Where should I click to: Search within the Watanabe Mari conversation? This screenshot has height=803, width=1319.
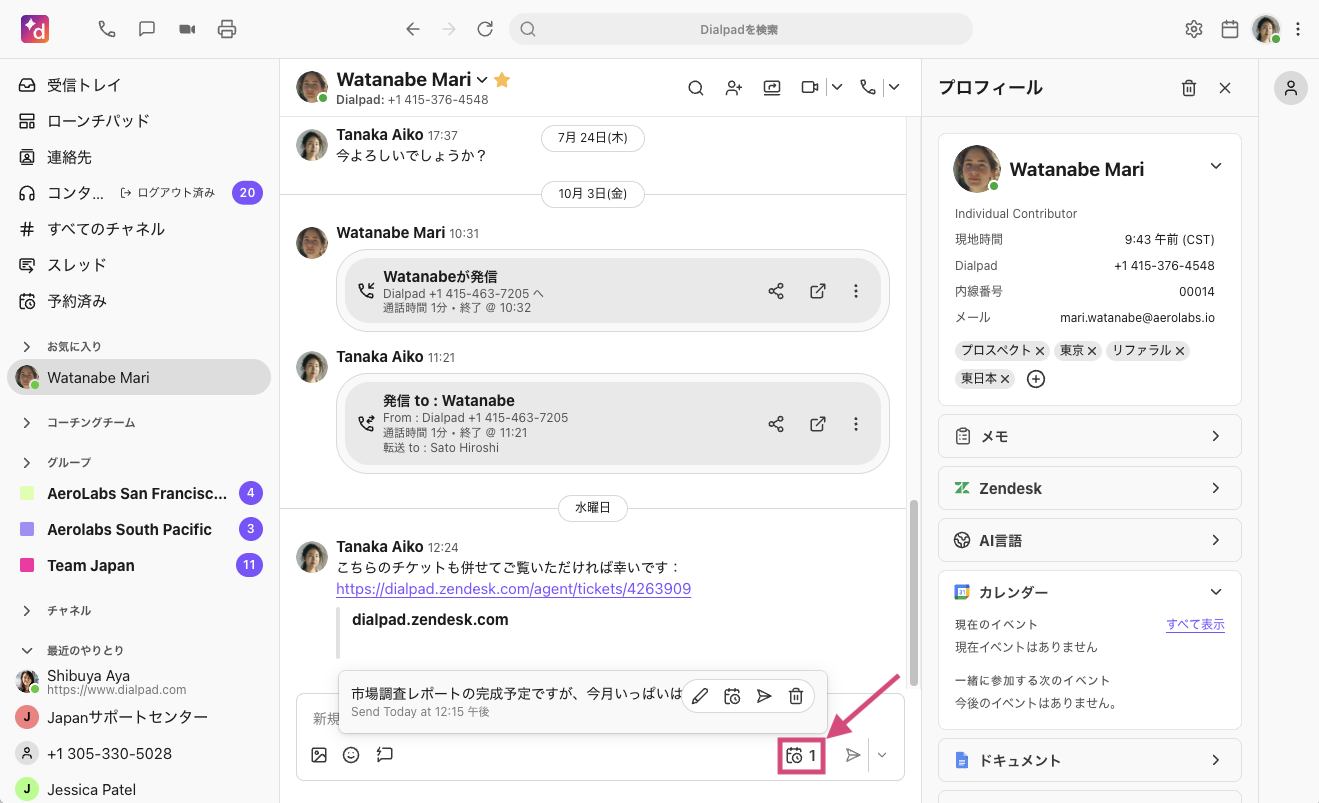[x=695, y=88]
